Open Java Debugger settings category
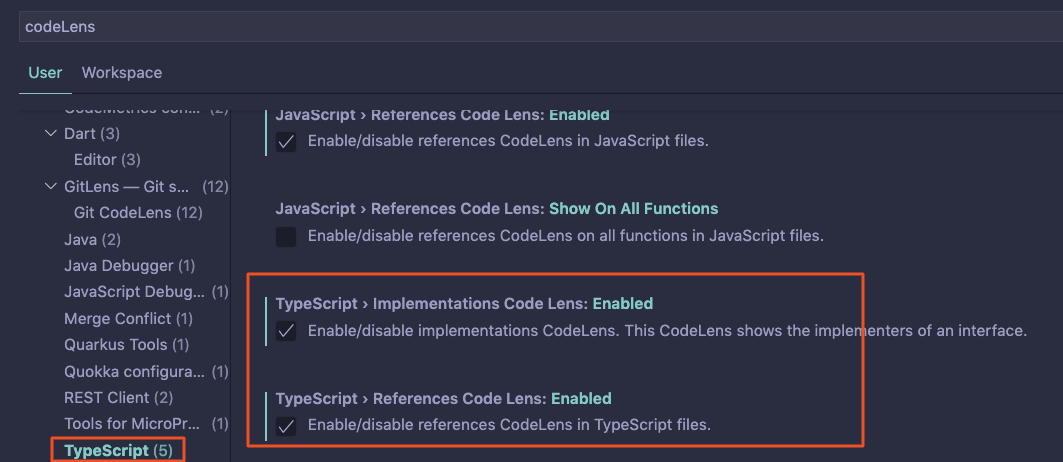Viewport: 1063px width, 462px height. (x=129, y=266)
